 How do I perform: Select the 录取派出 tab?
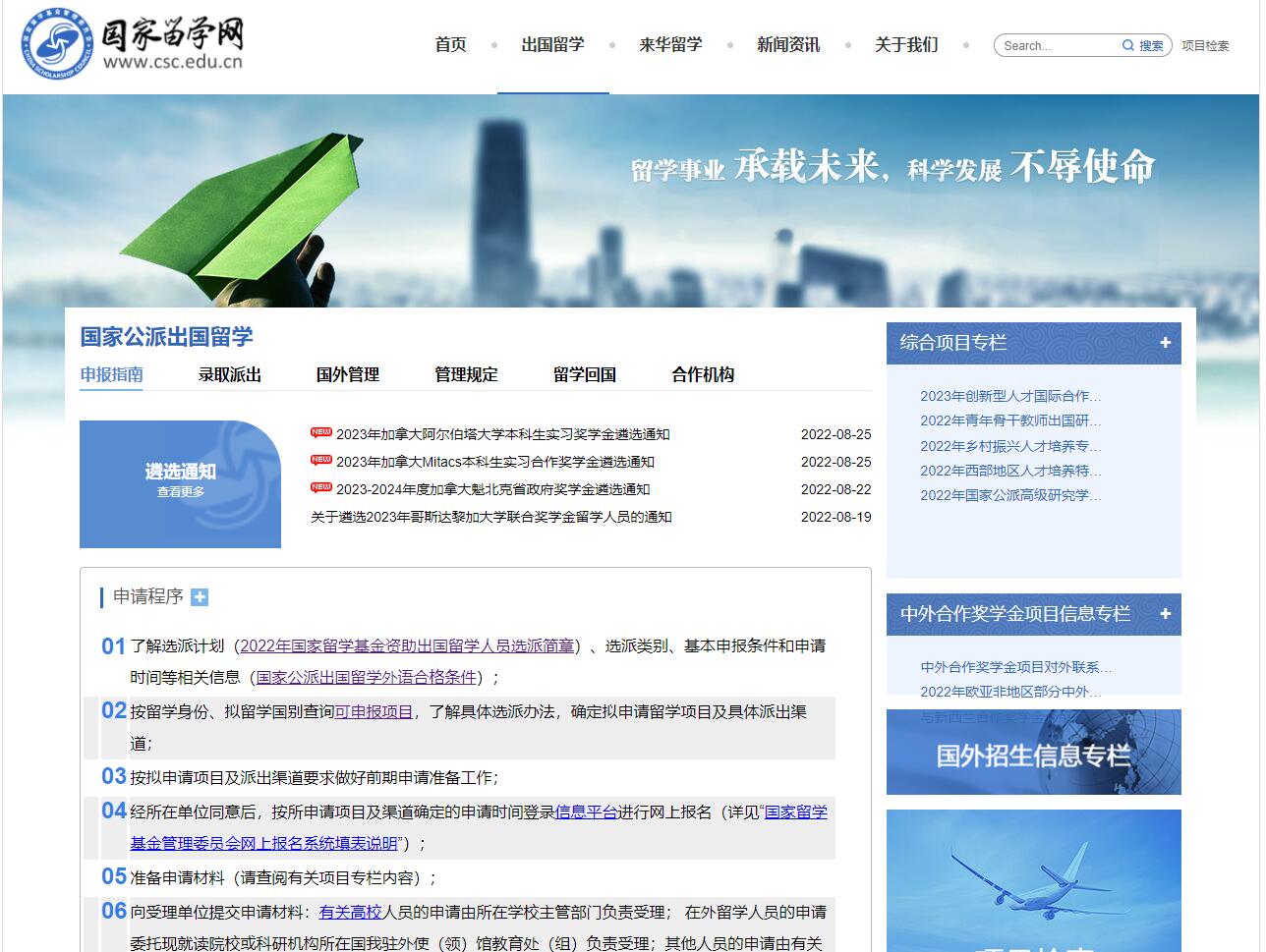click(x=230, y=374)
